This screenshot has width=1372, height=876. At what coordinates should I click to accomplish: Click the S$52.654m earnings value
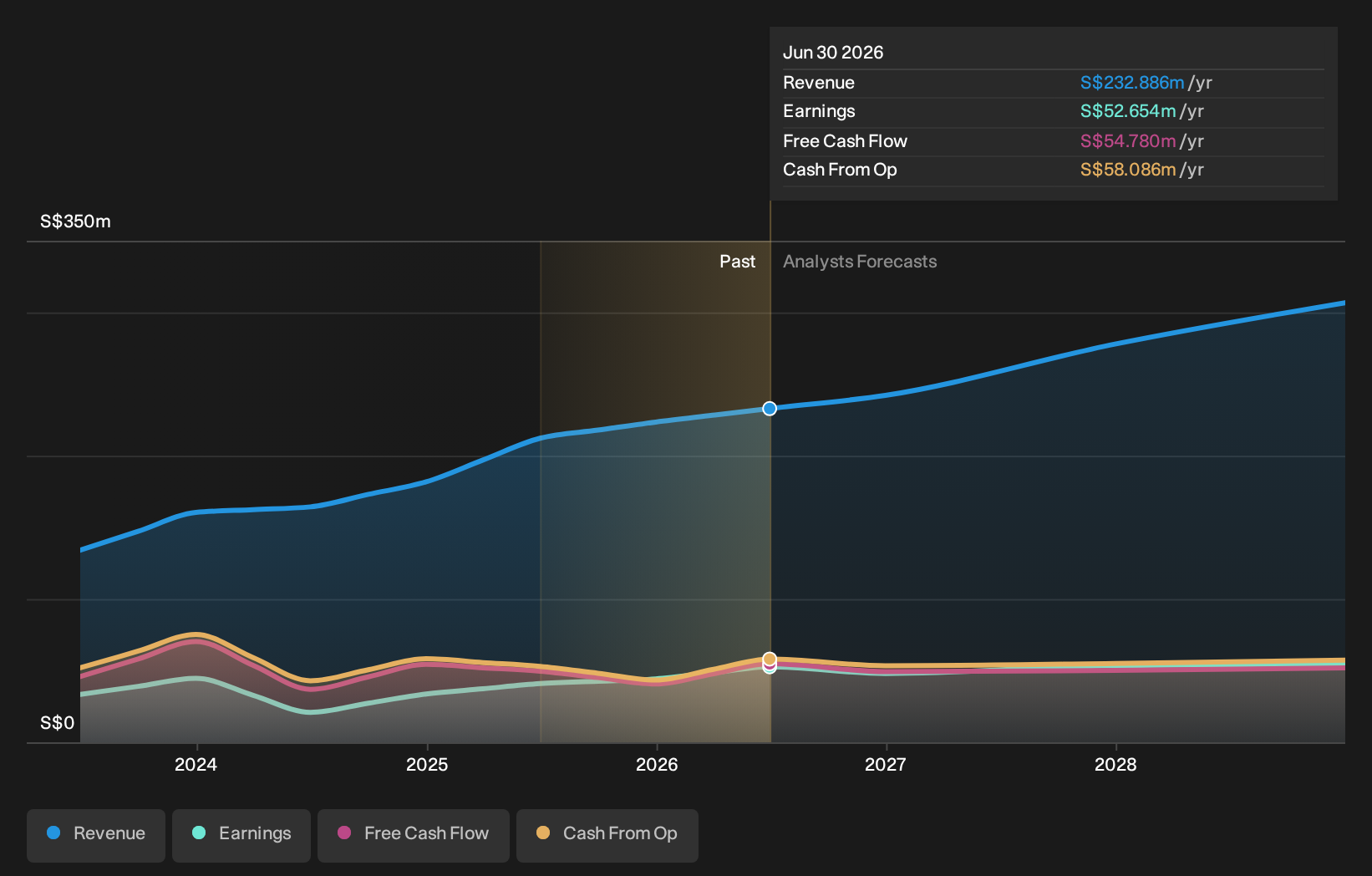1128,111
